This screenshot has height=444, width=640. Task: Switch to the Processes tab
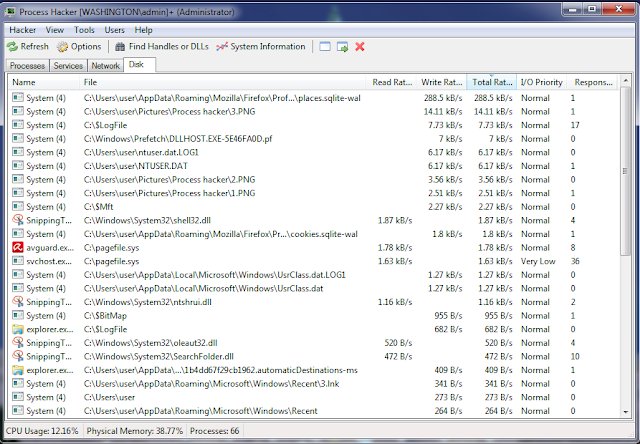(x=27, y=66)
